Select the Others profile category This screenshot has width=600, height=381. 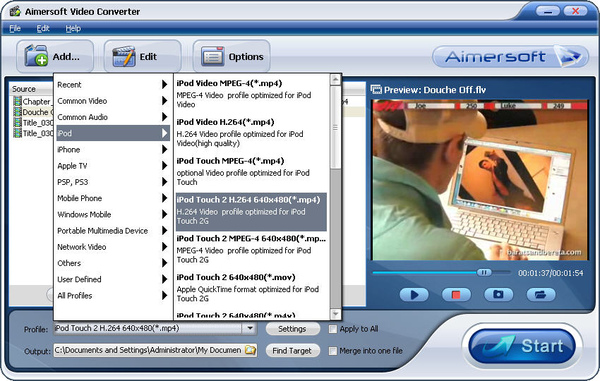click(x=112, y=263)
